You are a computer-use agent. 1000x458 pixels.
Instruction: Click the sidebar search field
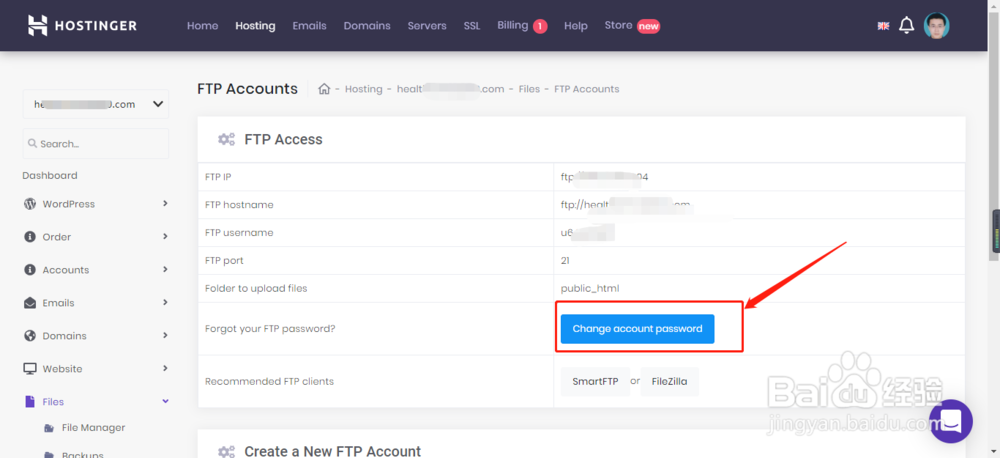coord(96,144)
